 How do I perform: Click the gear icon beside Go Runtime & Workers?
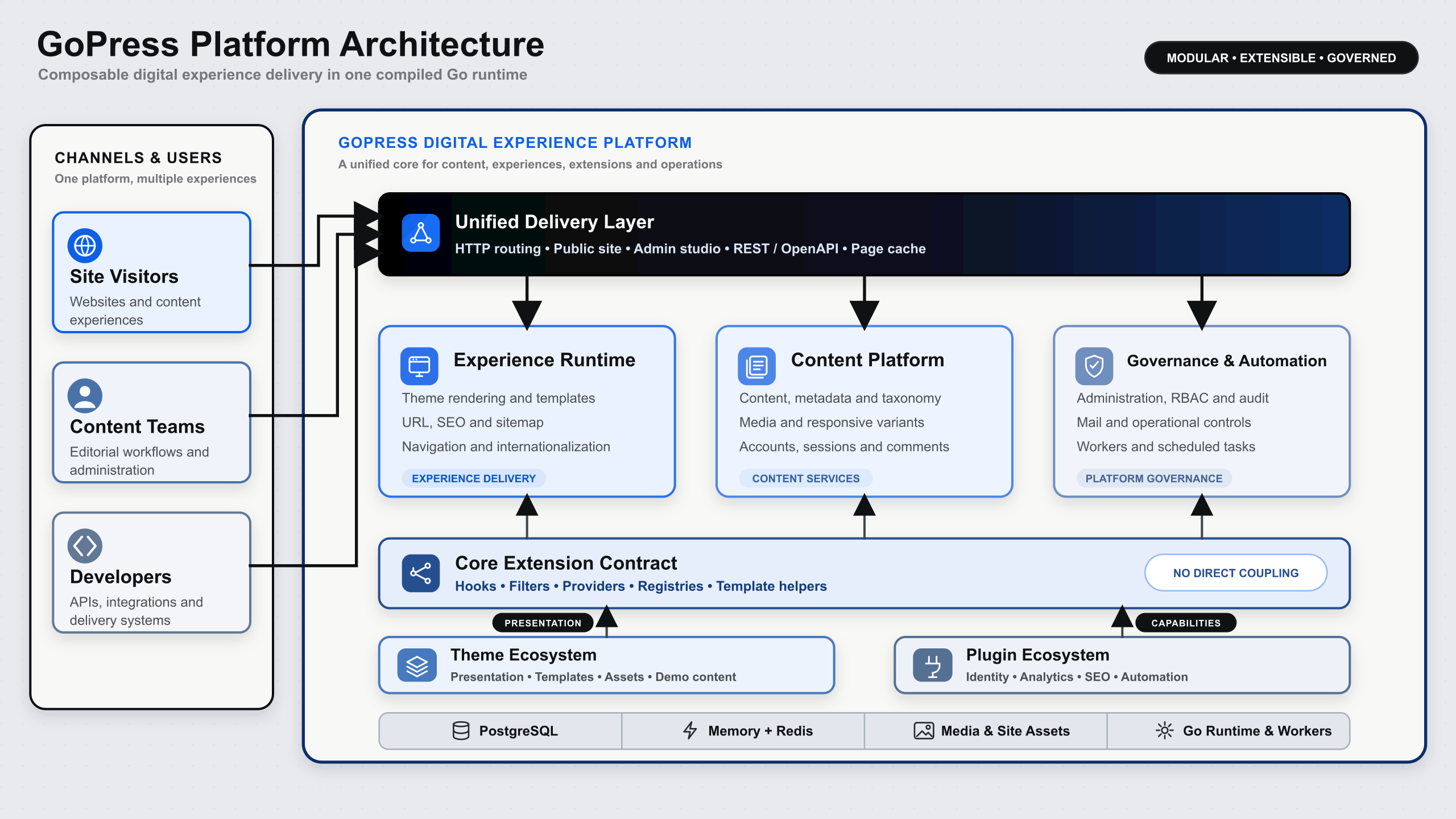pos(1164,731)
